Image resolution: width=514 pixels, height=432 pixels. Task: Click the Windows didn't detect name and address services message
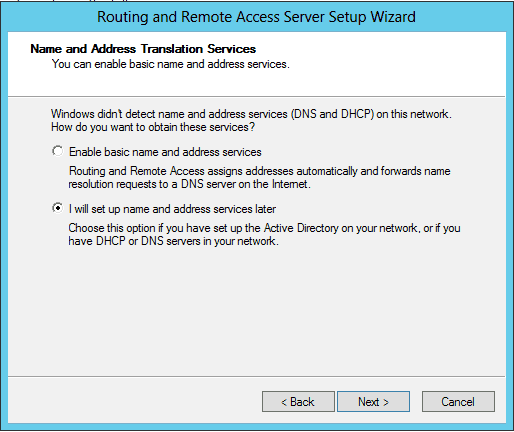(x=251, y=114)
